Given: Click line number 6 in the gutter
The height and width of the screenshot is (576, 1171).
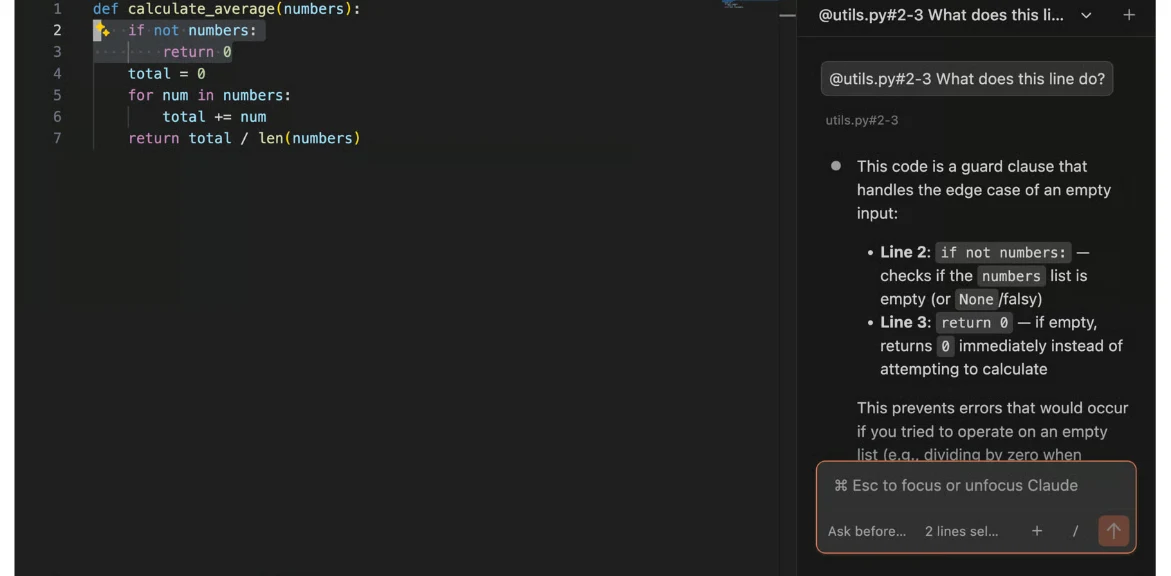Looking at the screenshot, I should [x=57, y=117].
